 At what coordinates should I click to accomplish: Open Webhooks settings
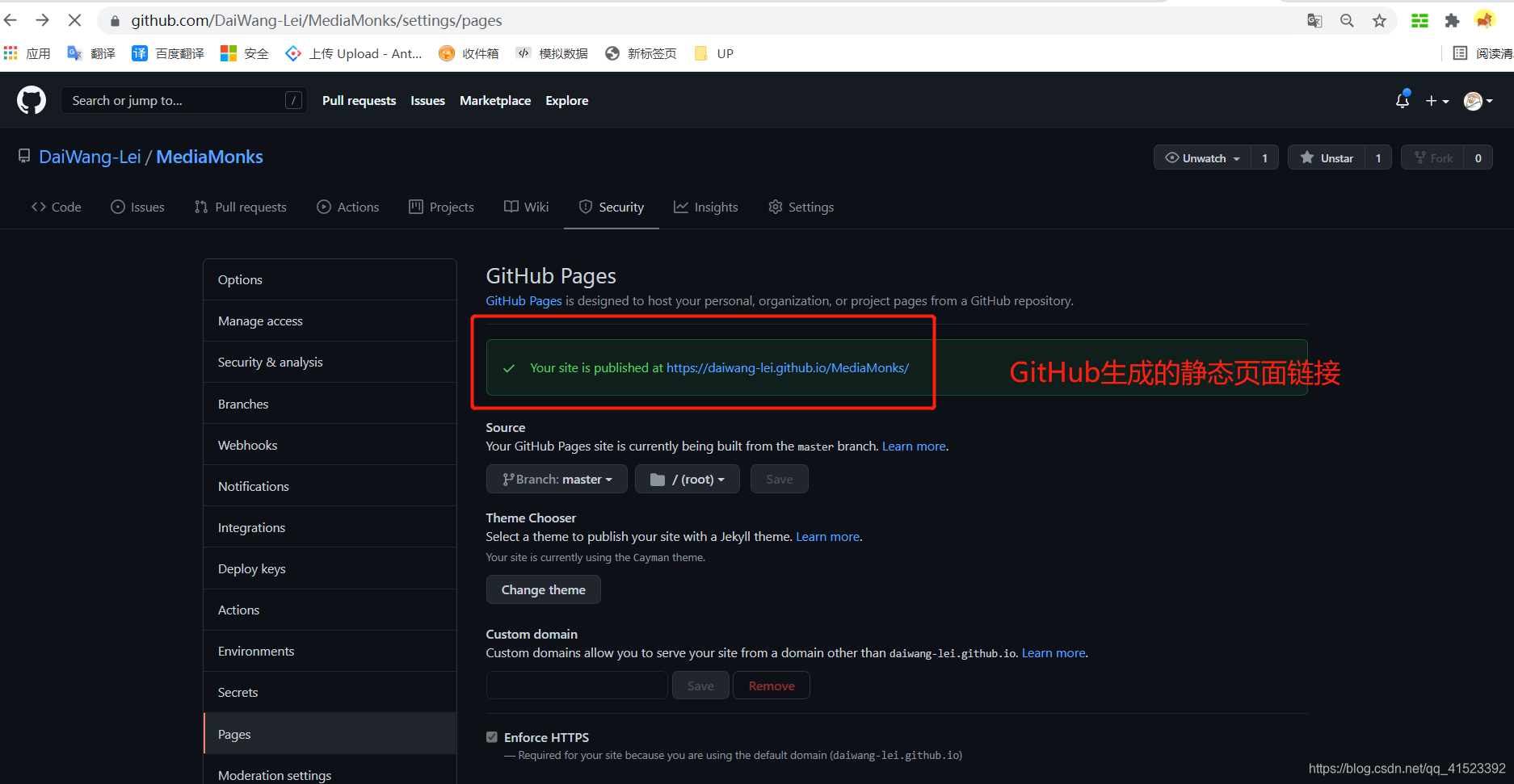[x=330, y=445]
